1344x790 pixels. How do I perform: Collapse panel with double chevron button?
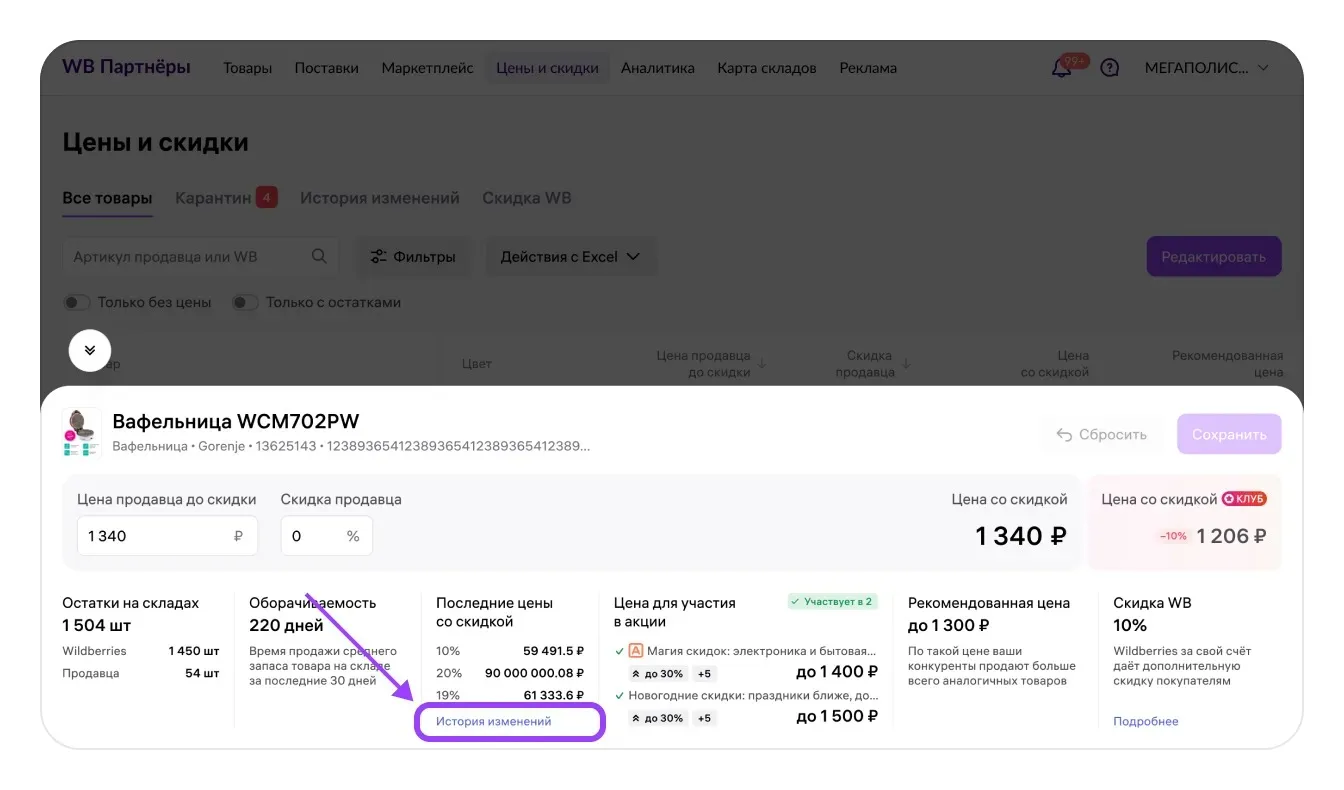pos(90,350)
